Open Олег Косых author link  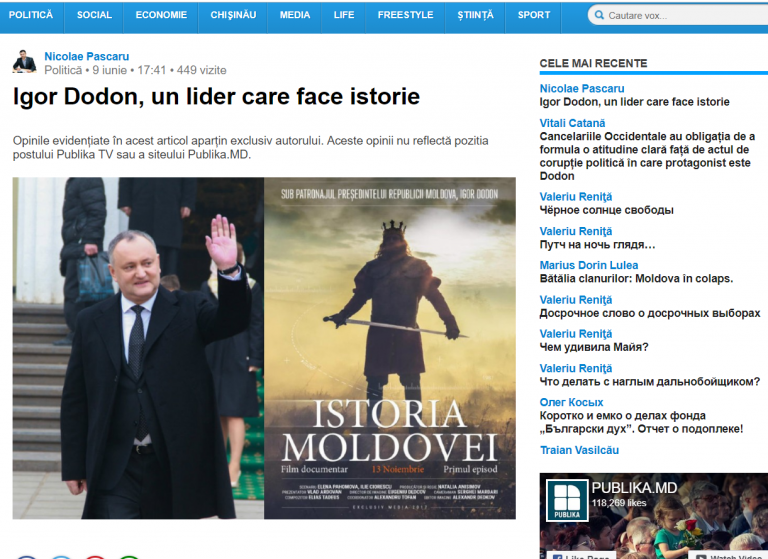[x=571, y=402]
